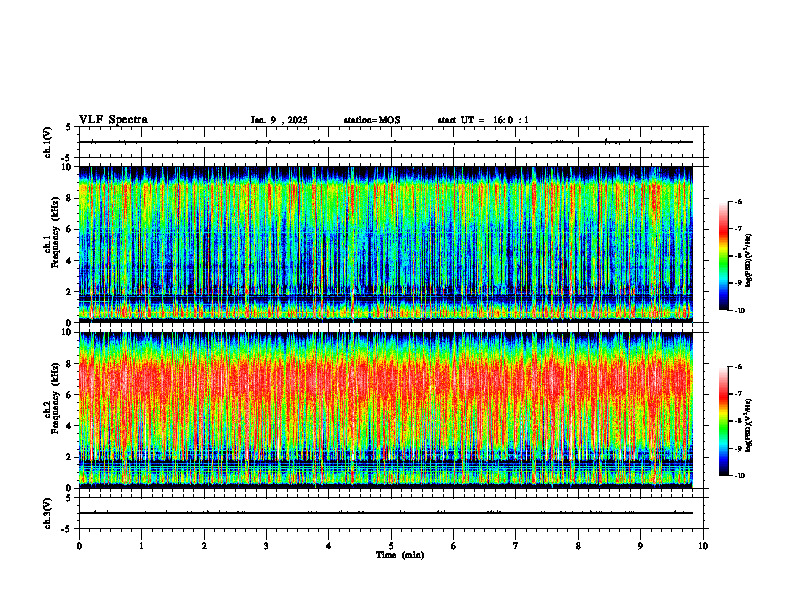Select the "start UT = 16:0:1" text
The width and height of the screenshot is (792, 612).
click(483, 120)
